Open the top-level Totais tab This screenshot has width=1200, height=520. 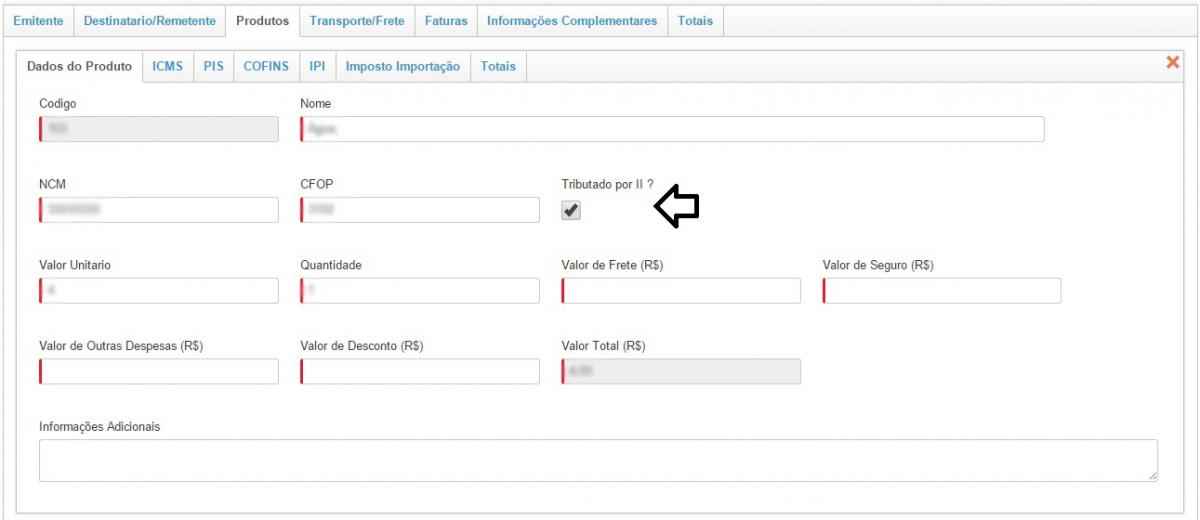[x=695, y=20]
